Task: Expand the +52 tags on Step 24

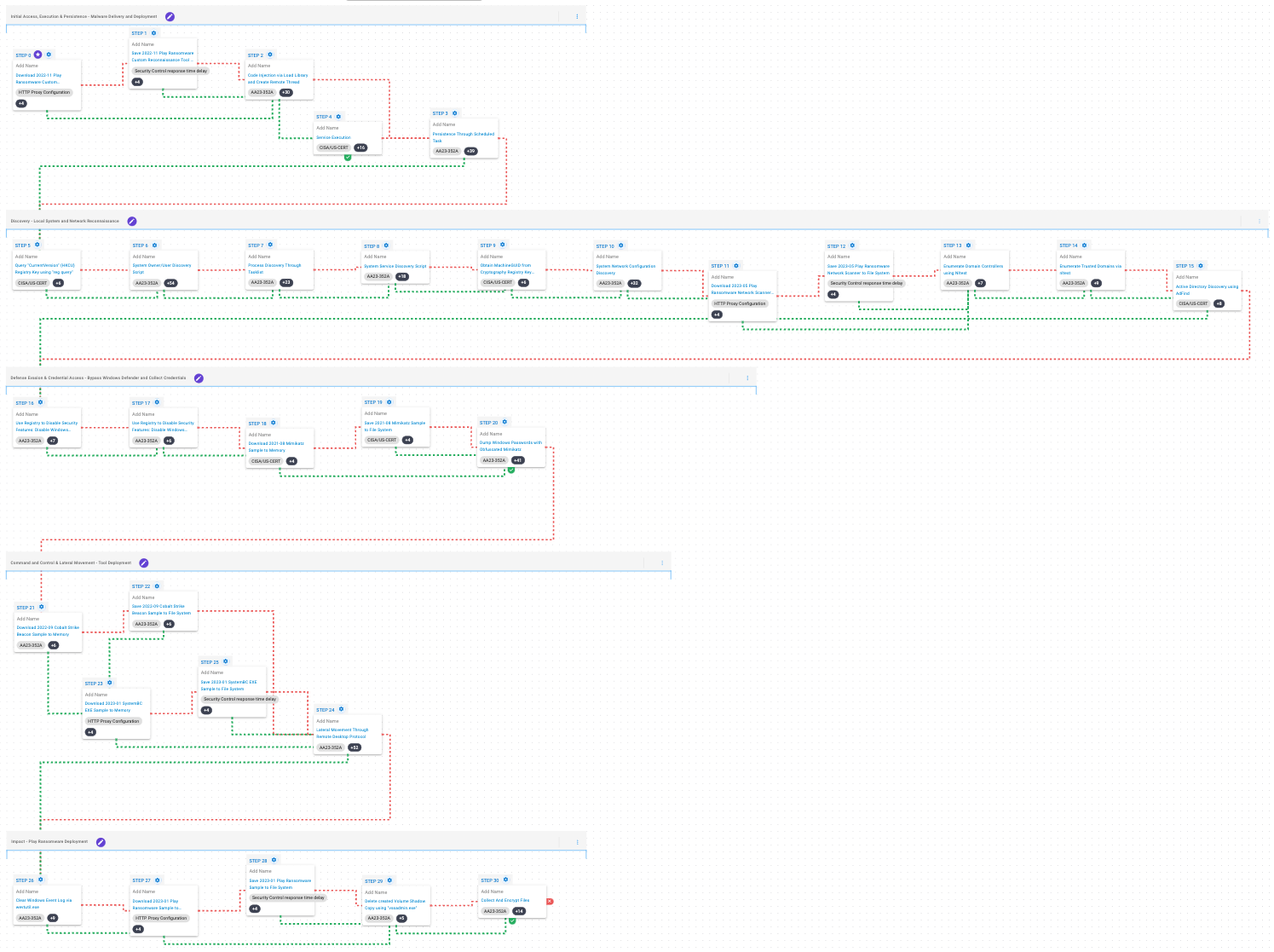Action: coord(355,747)
